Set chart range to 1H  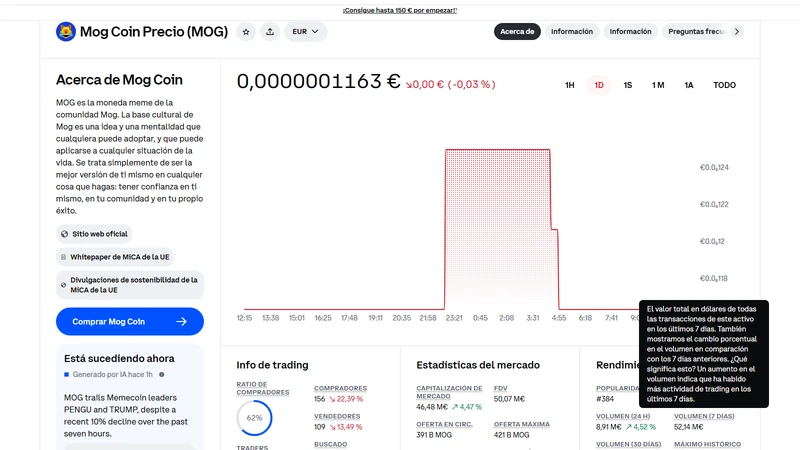click(570, 85)
